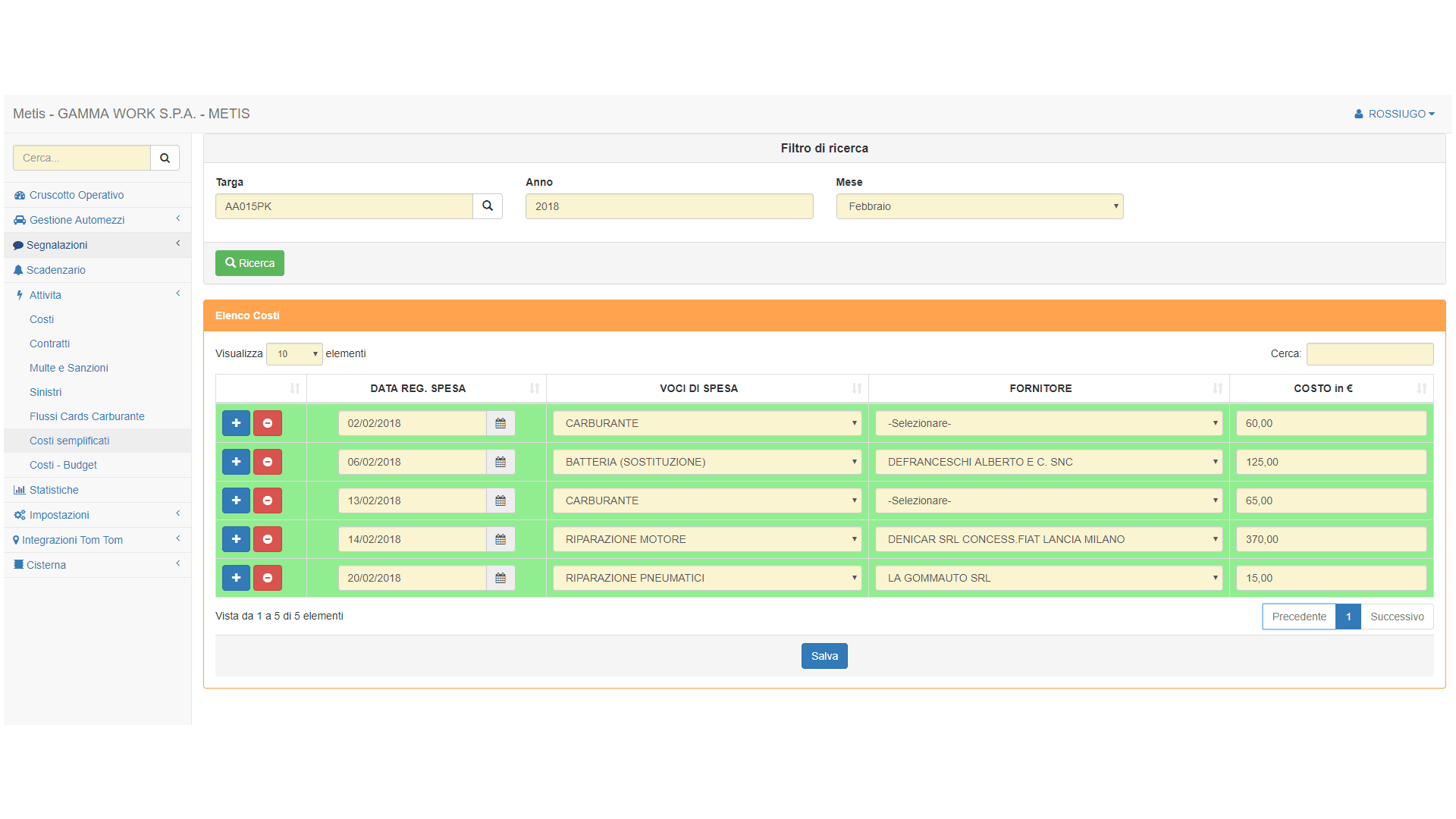Click the sidebar search magnifier button
The height and width of the screenshot is (819, 1456).
[165, 158]
